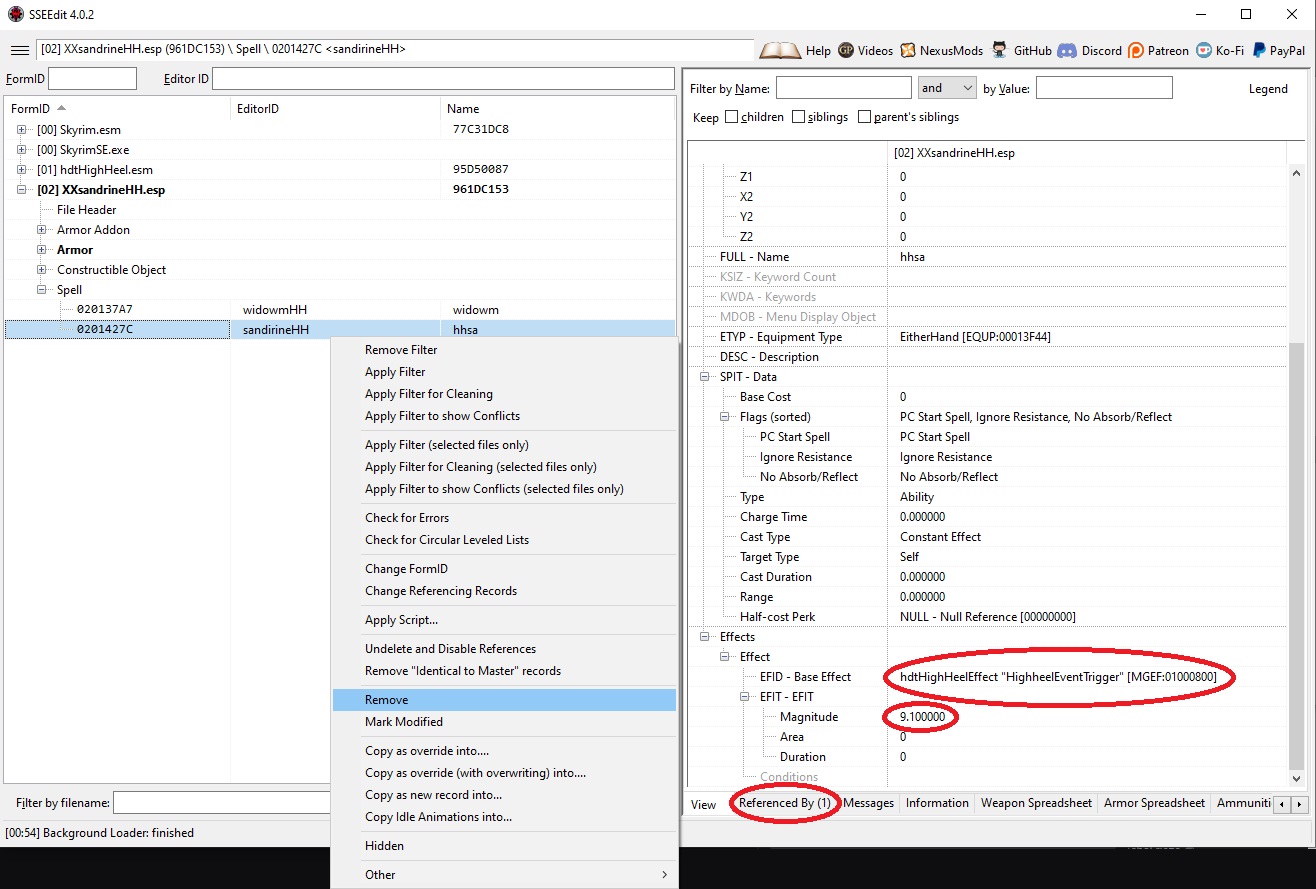Sort by the EditorID column header
The image size is (1316, 889).
[336, 108]
